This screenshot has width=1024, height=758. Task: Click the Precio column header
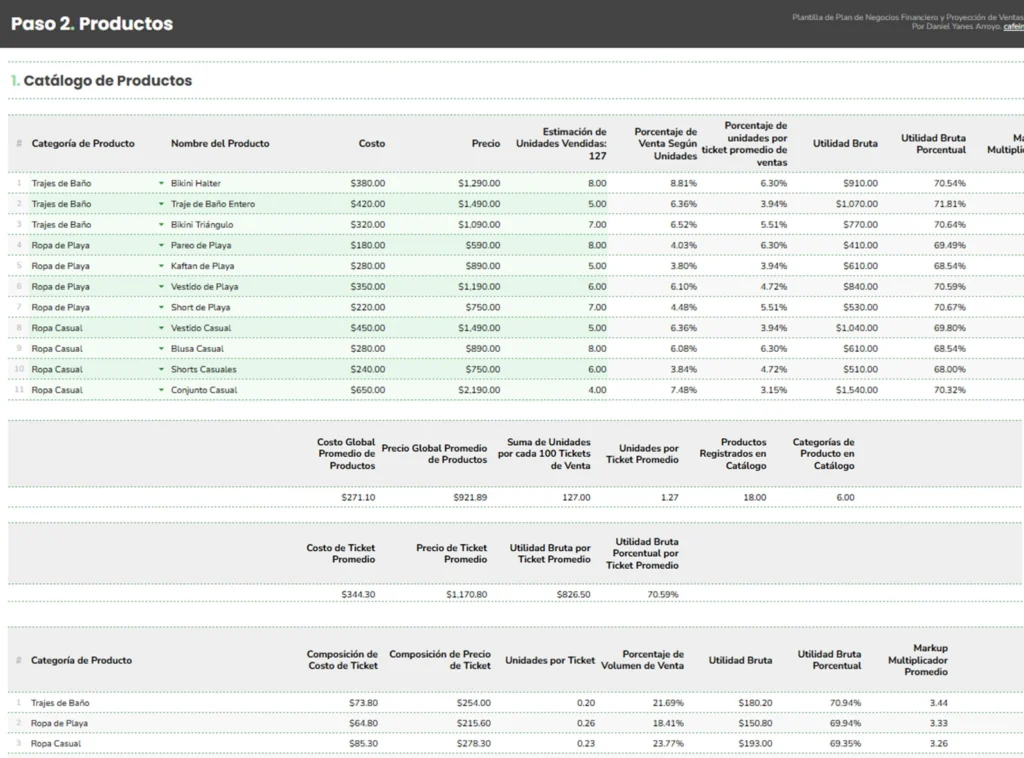tap(487, 144)
